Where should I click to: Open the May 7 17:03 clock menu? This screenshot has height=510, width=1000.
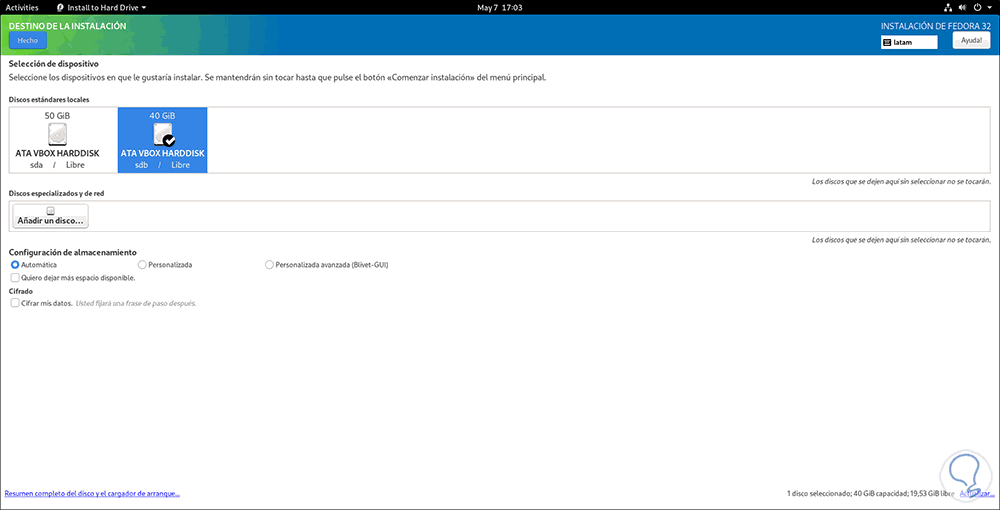[x=499, y=8]
